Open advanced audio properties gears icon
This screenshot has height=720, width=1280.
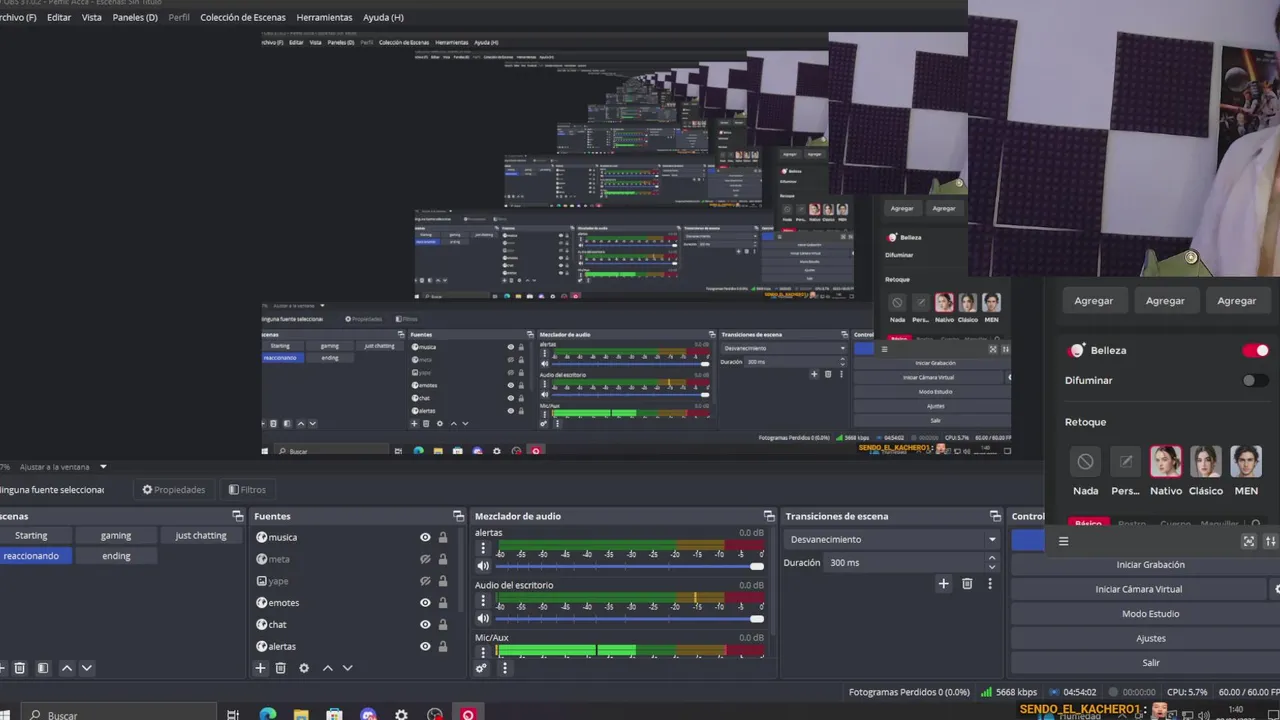click(x=481, y=668)
